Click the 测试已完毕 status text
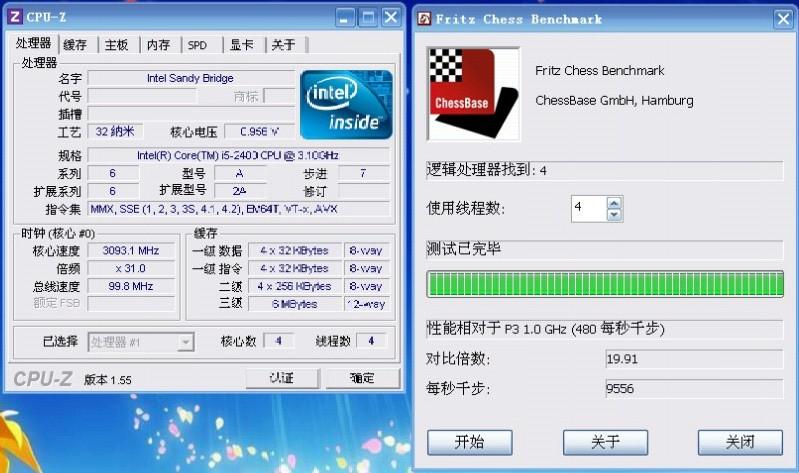799x473 pixels. coord(464,249)
